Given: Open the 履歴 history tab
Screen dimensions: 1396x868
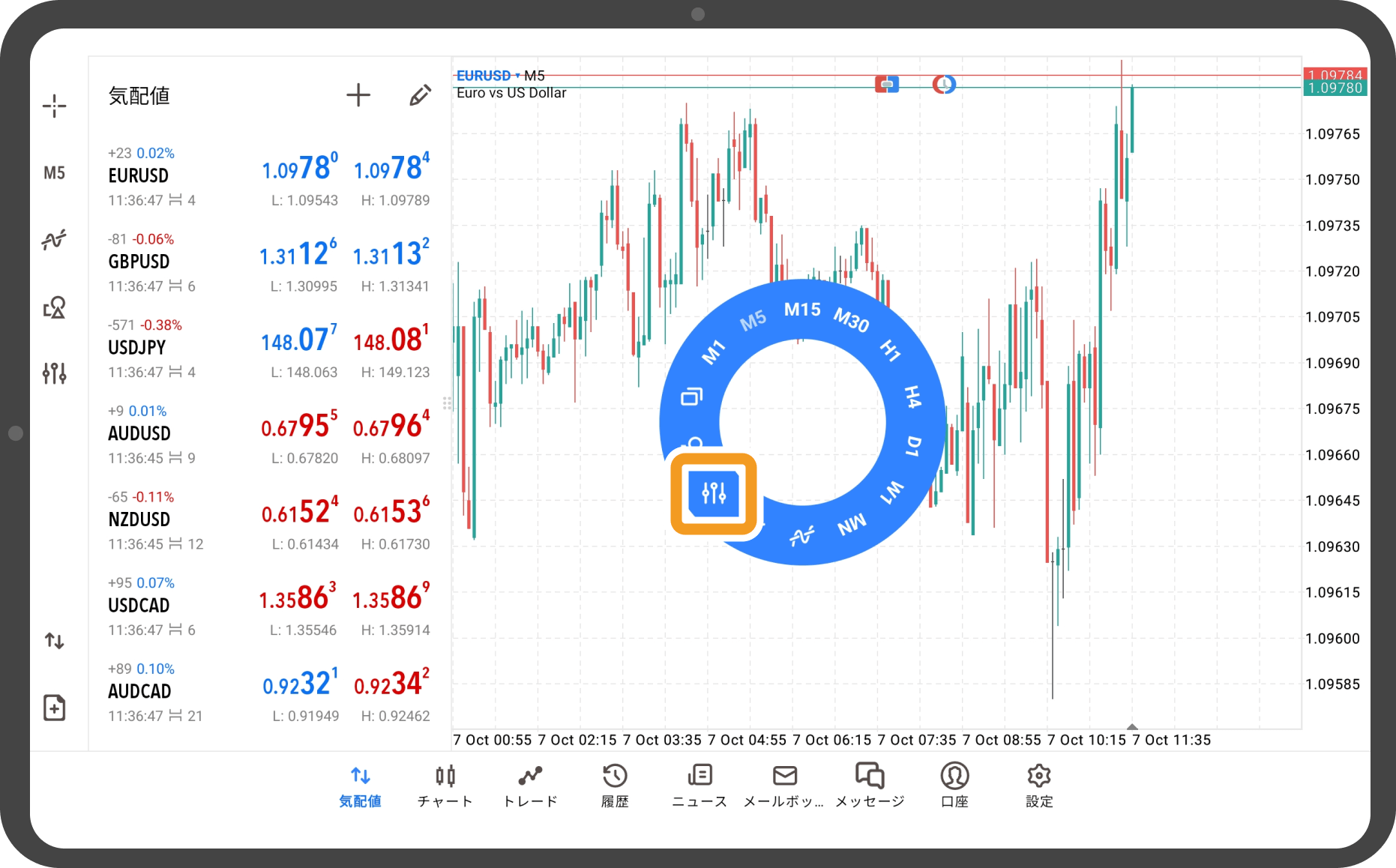Looking at the screenshot, I should click(x=615, y=785).
